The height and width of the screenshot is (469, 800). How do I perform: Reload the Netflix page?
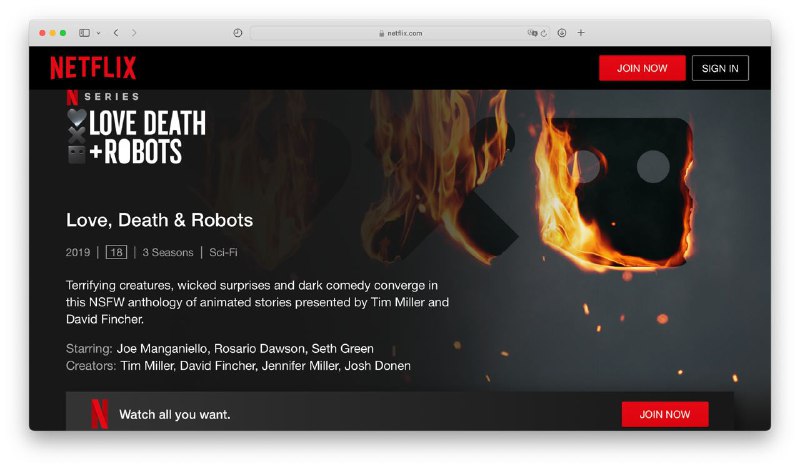(x=544, y=33)
